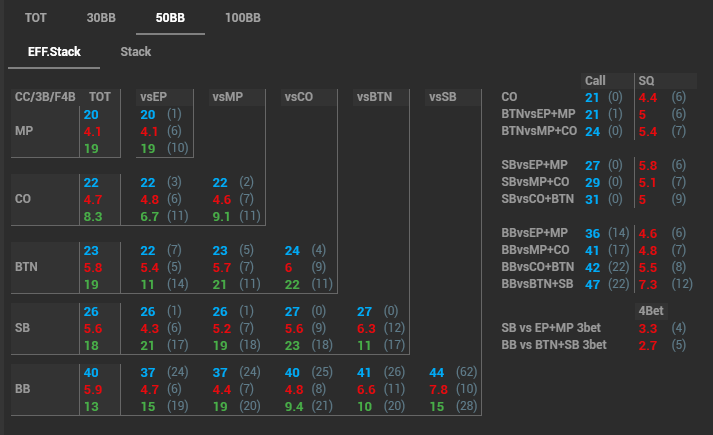Switch to the TOT tab at top

(34, 18)
